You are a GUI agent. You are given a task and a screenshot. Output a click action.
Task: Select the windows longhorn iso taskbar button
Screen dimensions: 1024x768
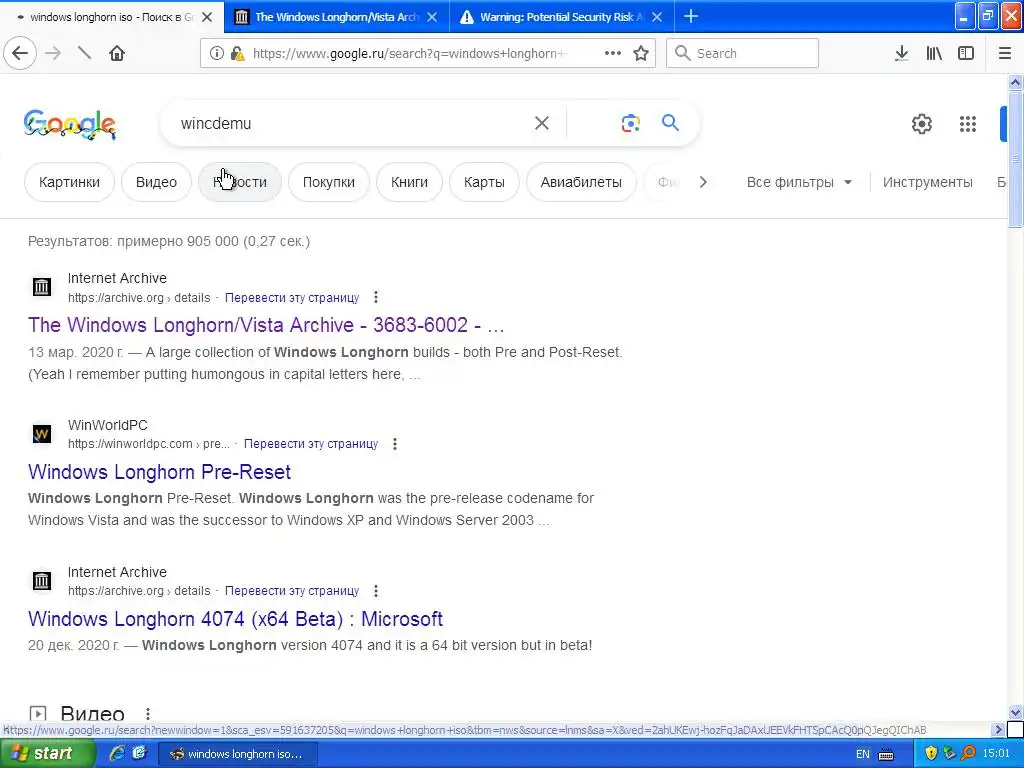(239, 754)
